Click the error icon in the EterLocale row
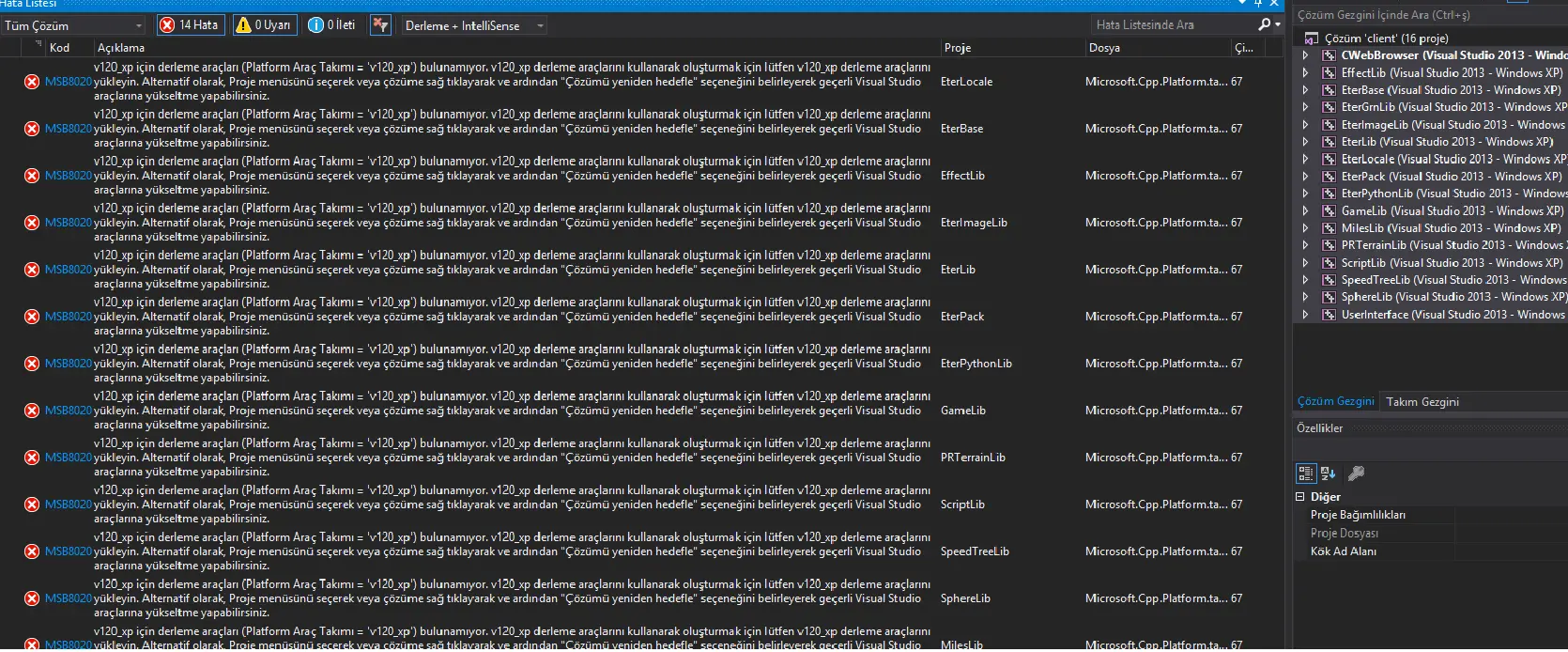The height and width of the screenshot is (652, 1568). 32,82
